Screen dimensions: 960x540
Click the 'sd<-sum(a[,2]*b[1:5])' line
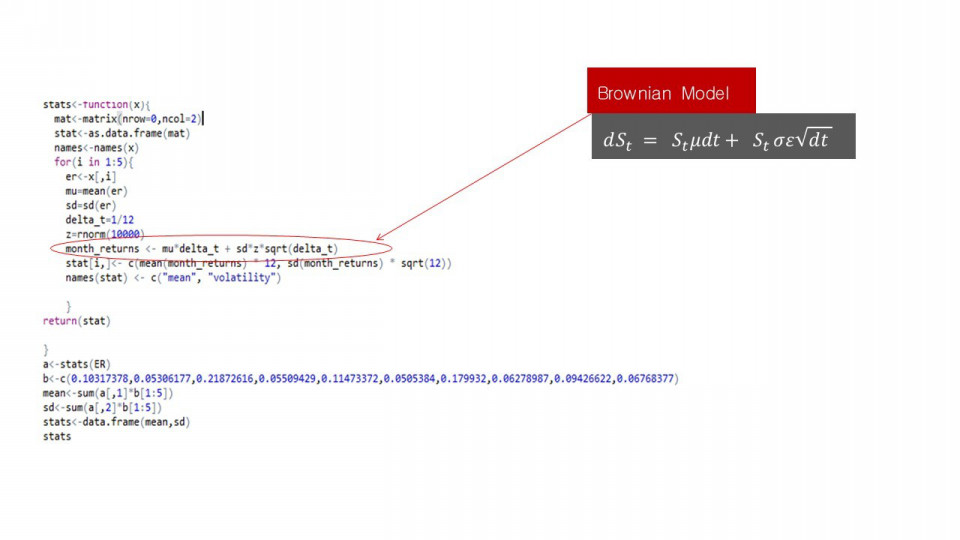point(102,407)
